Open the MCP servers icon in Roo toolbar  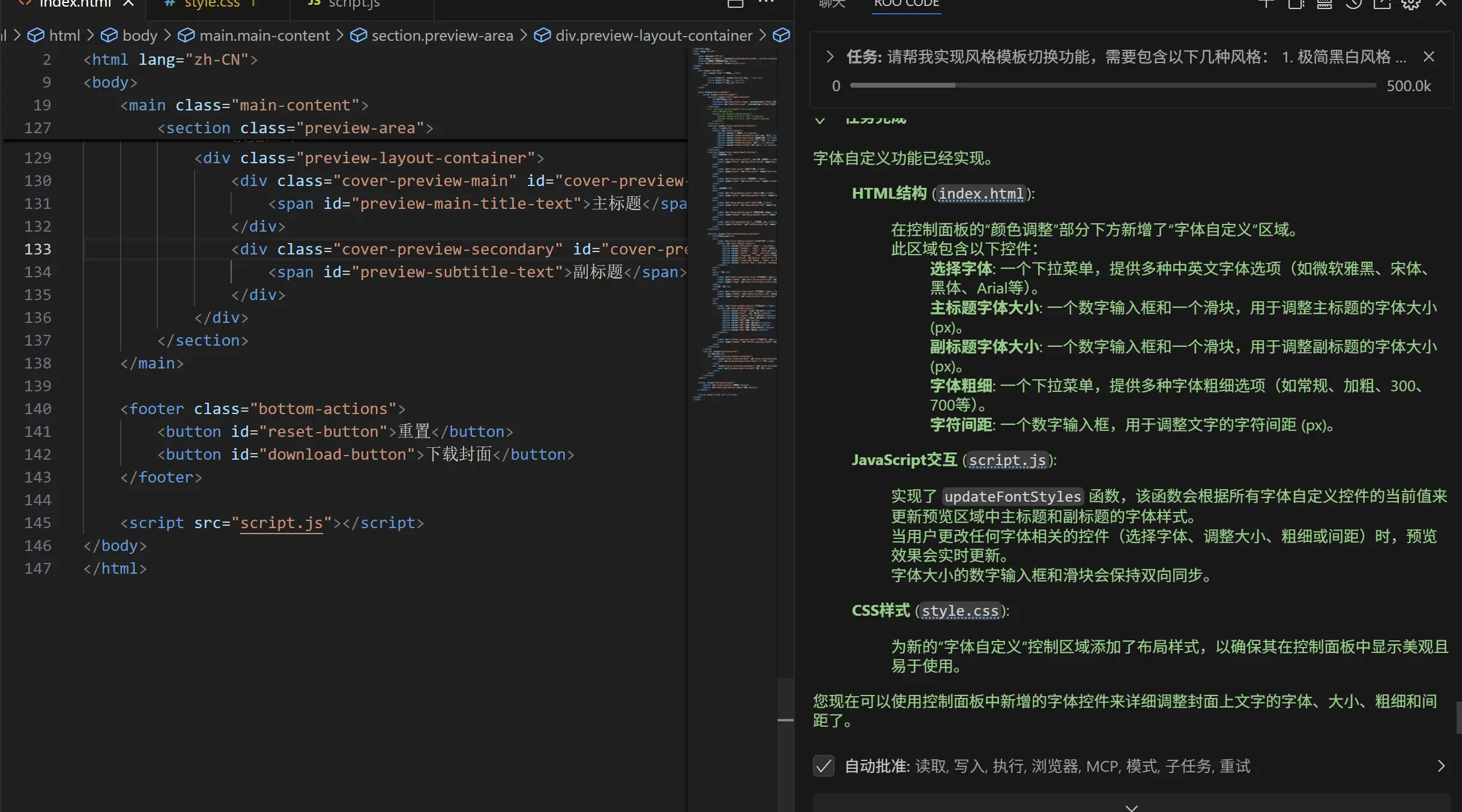(x=1325, y=4)
